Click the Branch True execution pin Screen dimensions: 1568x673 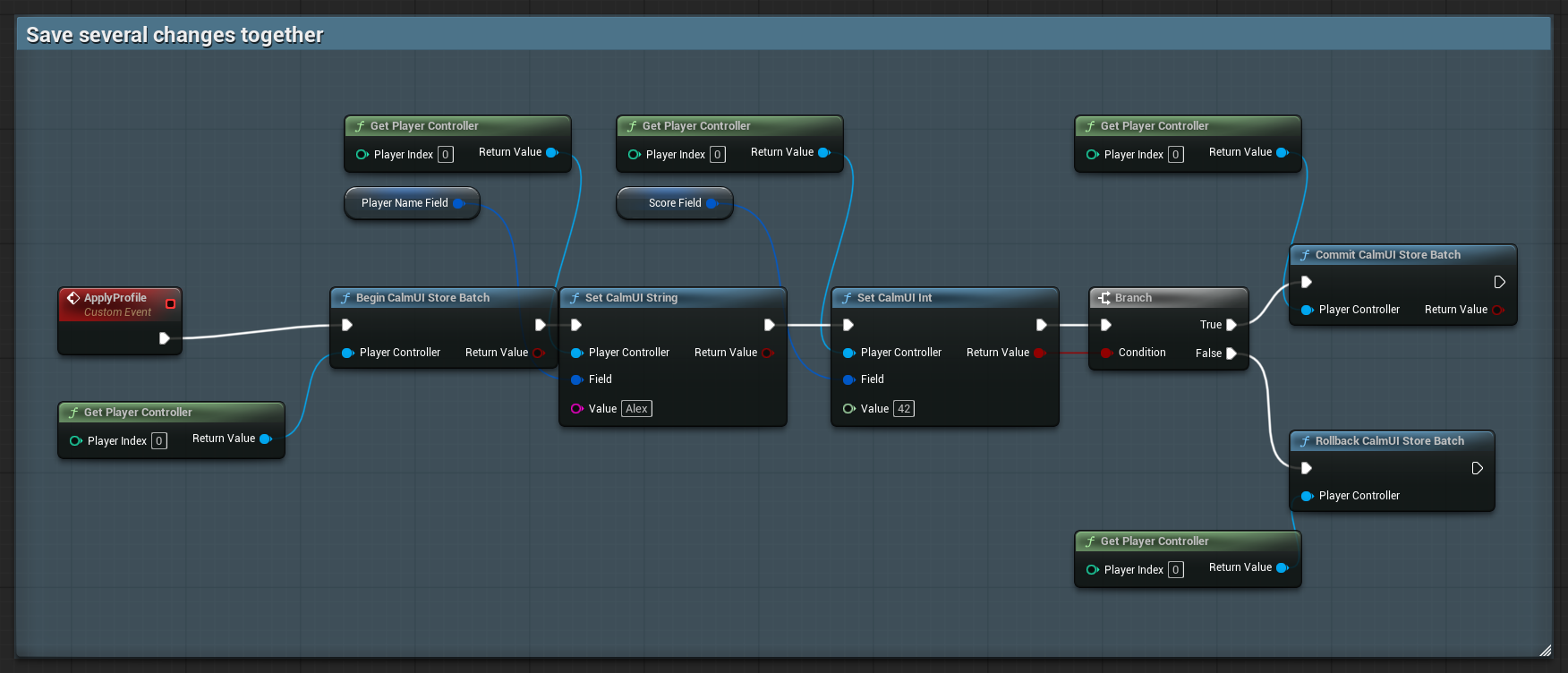1231,325
